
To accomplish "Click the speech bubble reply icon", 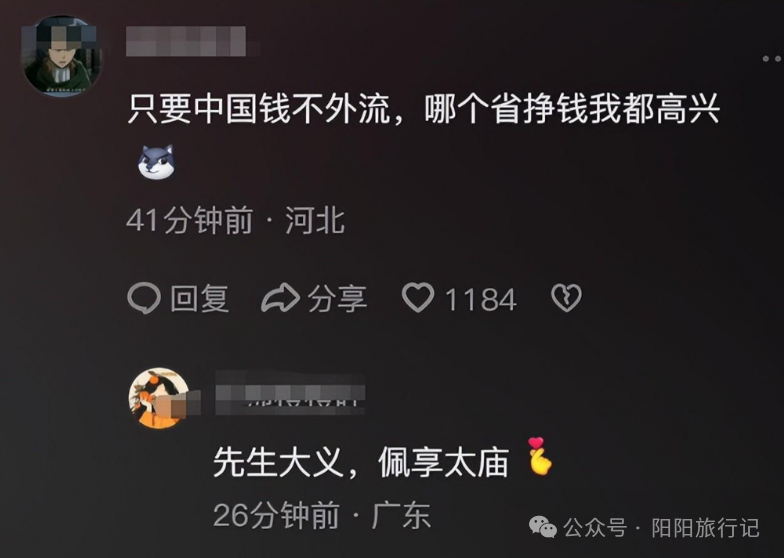I will [144, 298].
